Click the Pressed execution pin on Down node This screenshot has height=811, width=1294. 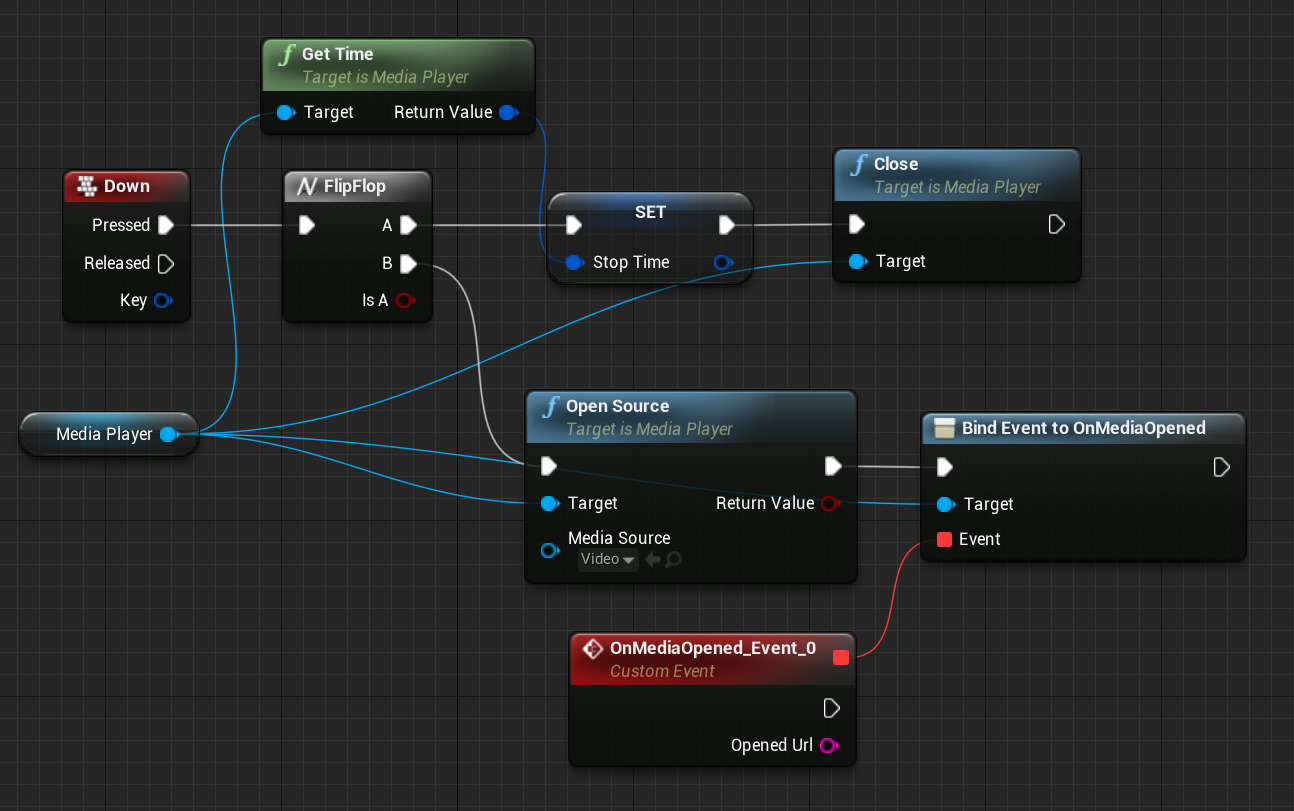(166, 225)
